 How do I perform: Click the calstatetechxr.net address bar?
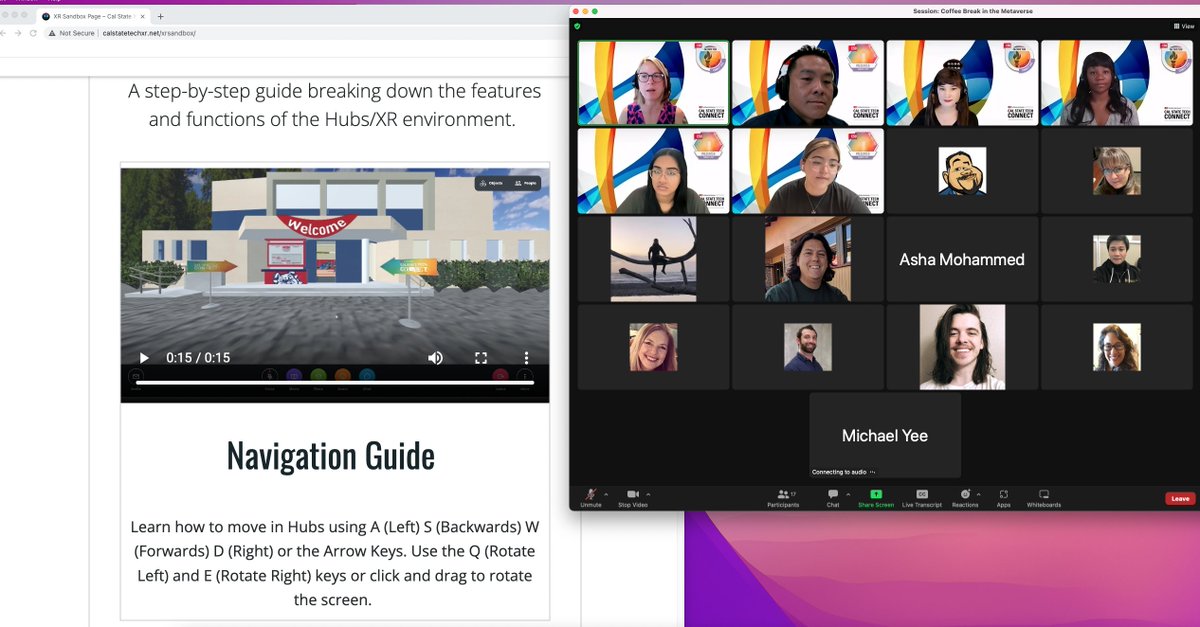[149, 33]
